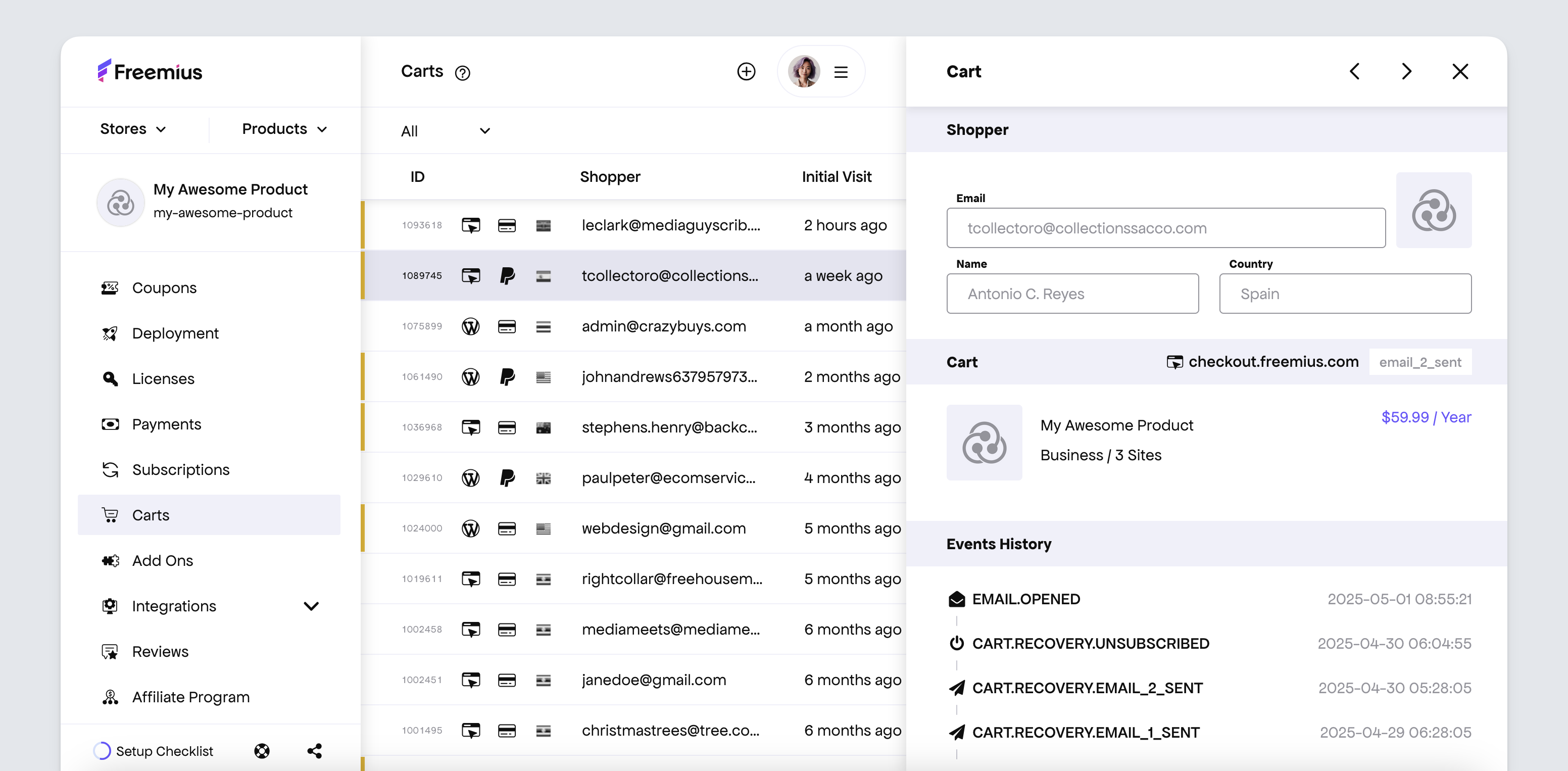
Task: Click the Country field showing Spain
Action: pos(1345,294)
